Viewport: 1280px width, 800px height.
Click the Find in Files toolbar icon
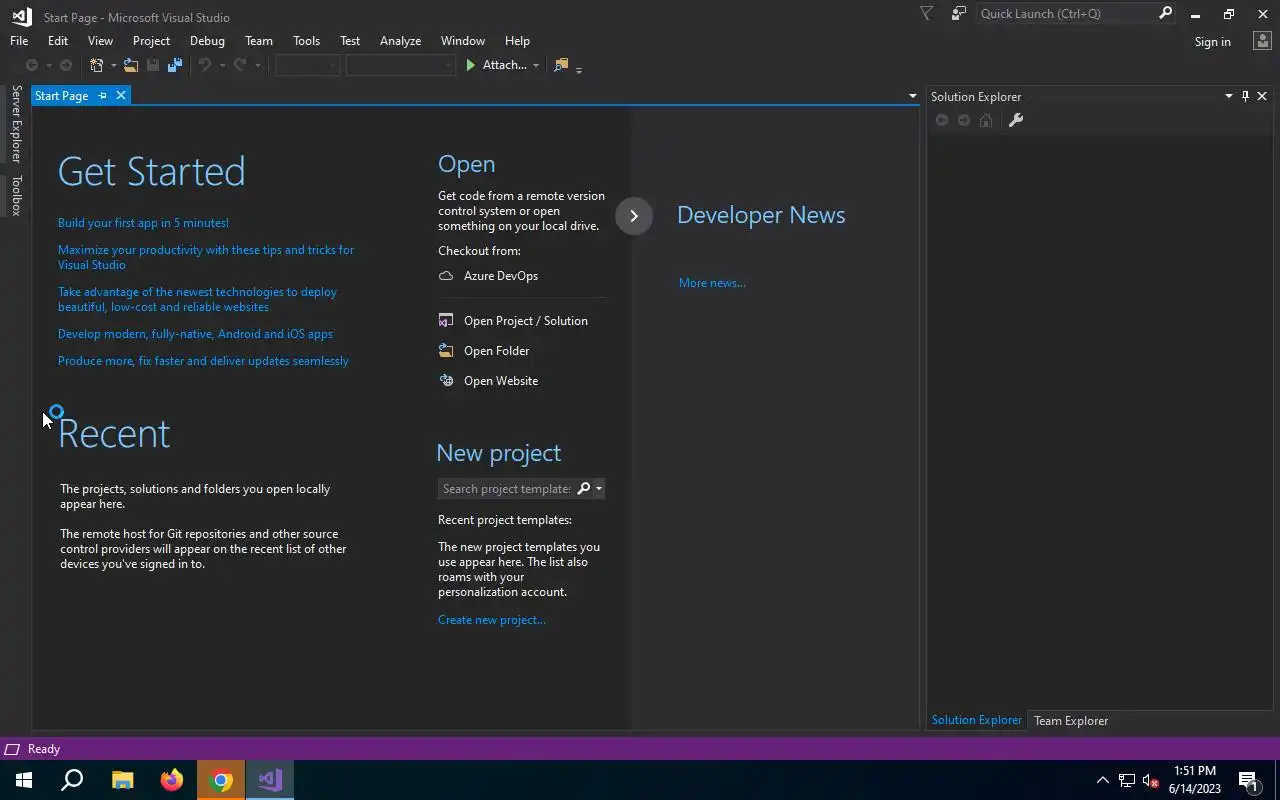pos(561,65)
